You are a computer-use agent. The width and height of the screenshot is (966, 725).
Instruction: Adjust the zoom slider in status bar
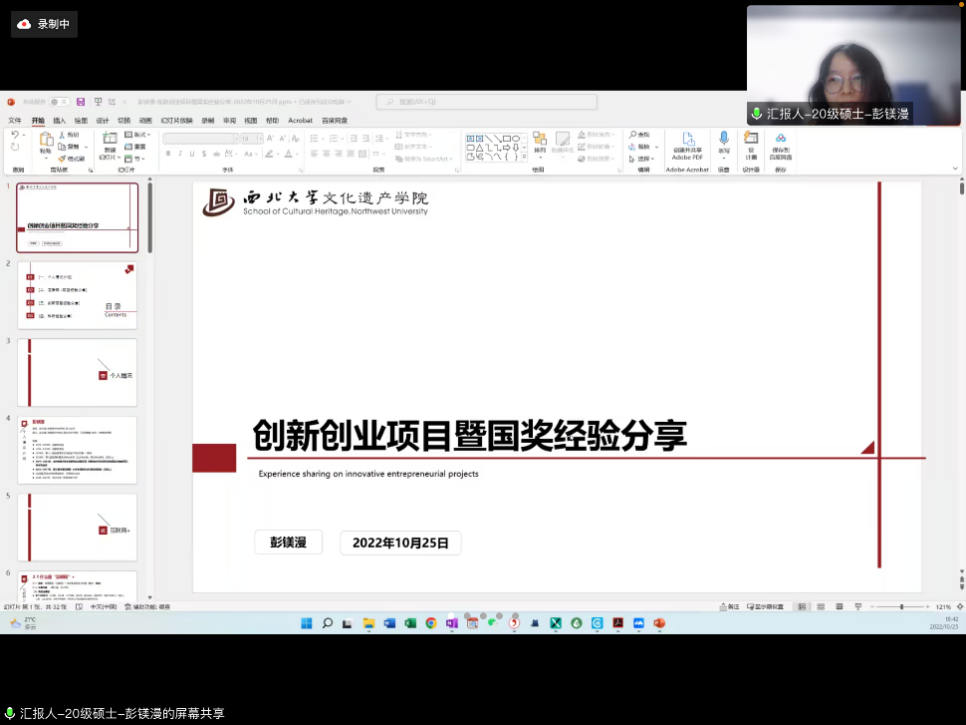pos(901,607)
